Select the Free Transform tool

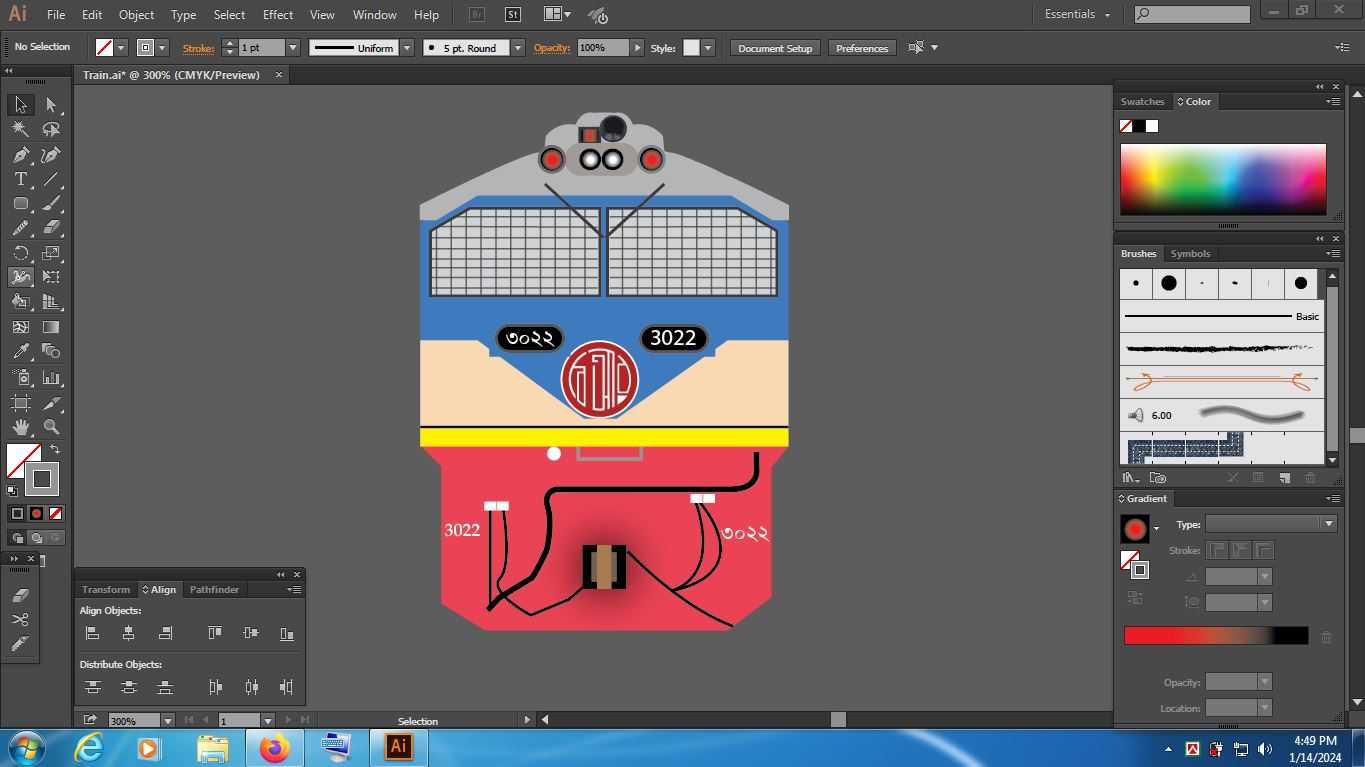[x=51, y=277]
